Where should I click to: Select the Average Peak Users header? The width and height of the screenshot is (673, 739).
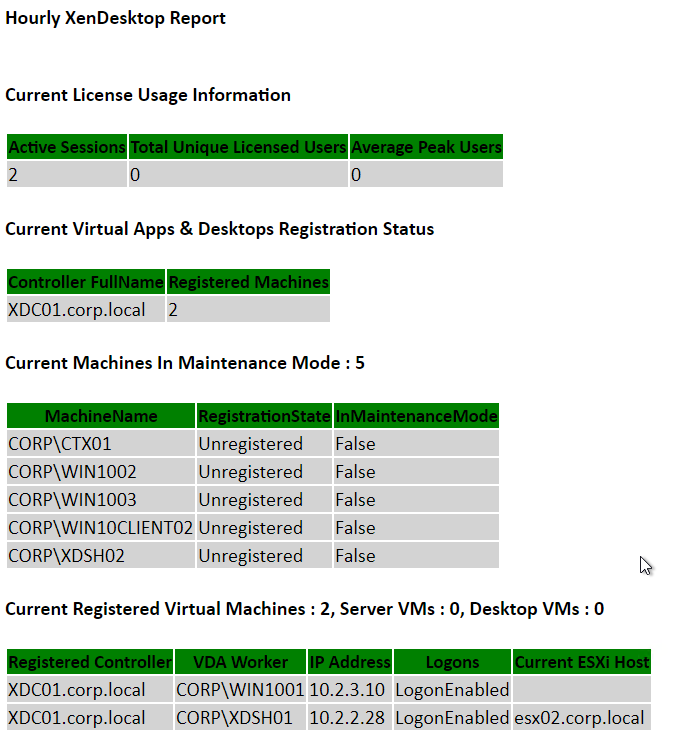[426, 147]
